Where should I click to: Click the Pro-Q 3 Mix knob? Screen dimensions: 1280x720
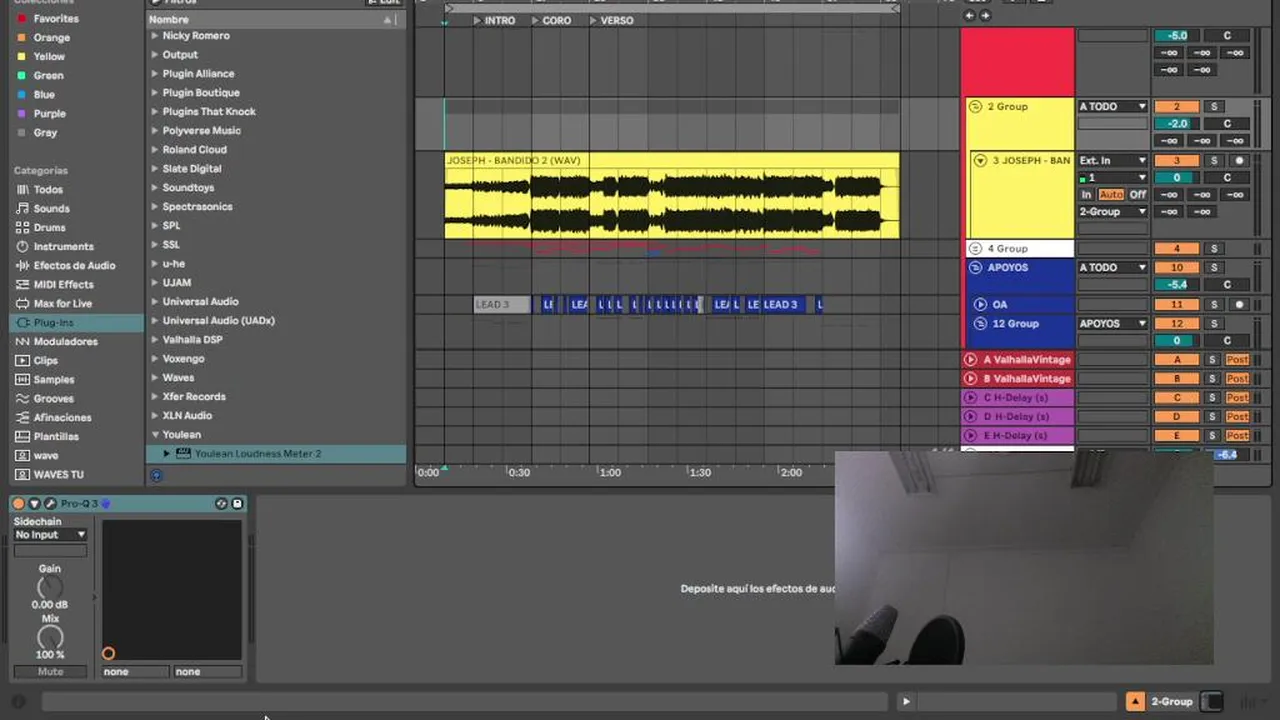[50, 638]
